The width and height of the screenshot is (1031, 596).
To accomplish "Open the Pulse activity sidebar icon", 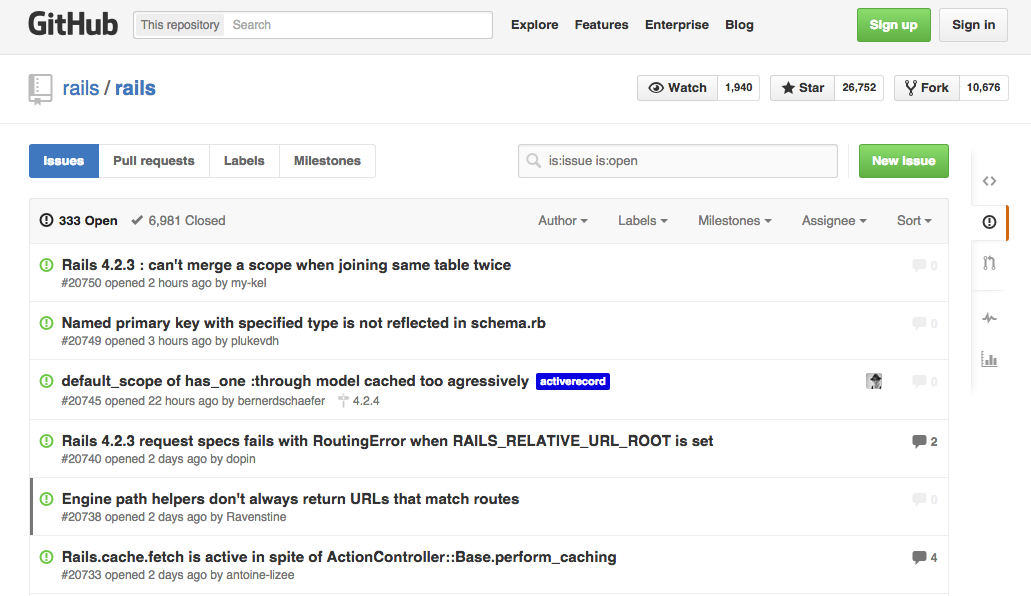I will pyautogui.click(x=989, y=318).
